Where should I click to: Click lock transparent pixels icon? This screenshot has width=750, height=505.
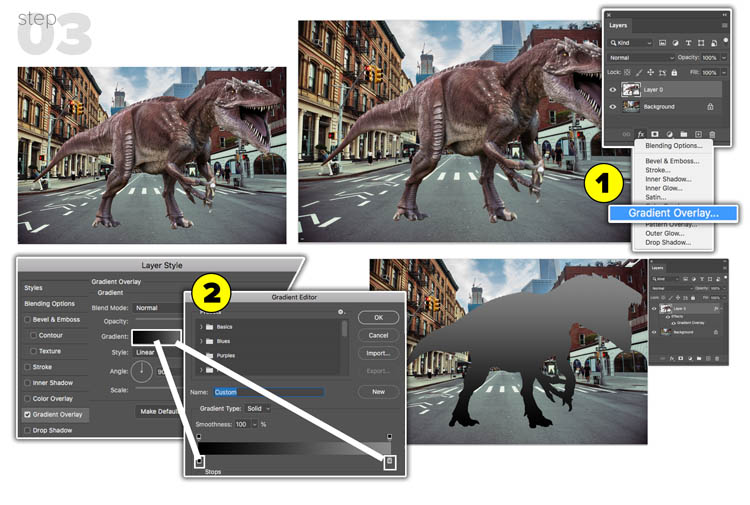click(x=627, y=72)
